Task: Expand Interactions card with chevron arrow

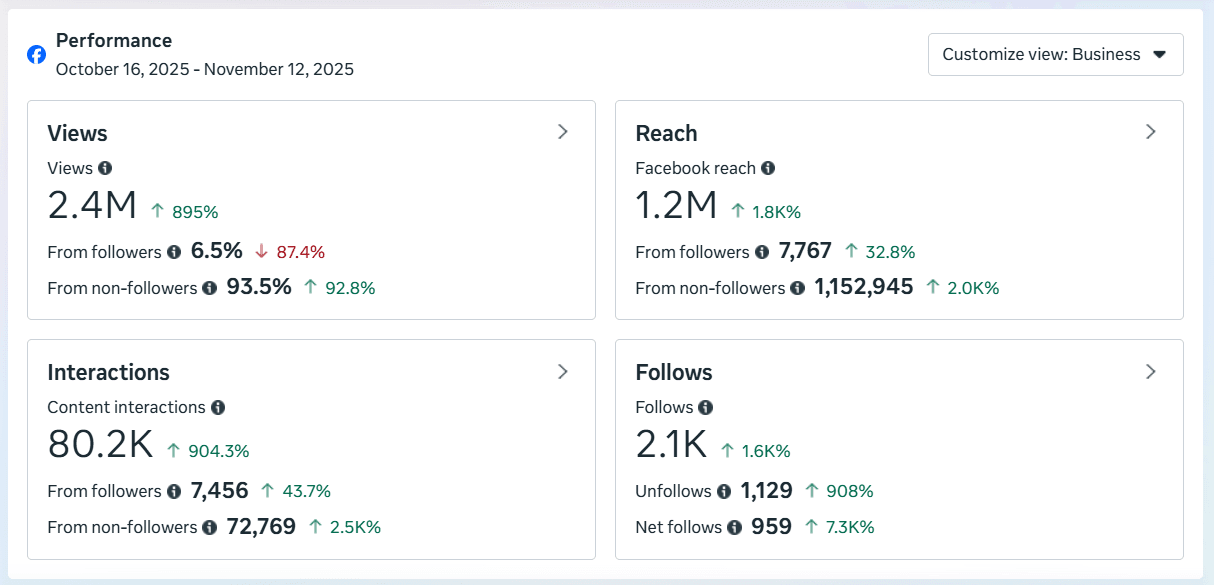Action: tap(563, 372)
